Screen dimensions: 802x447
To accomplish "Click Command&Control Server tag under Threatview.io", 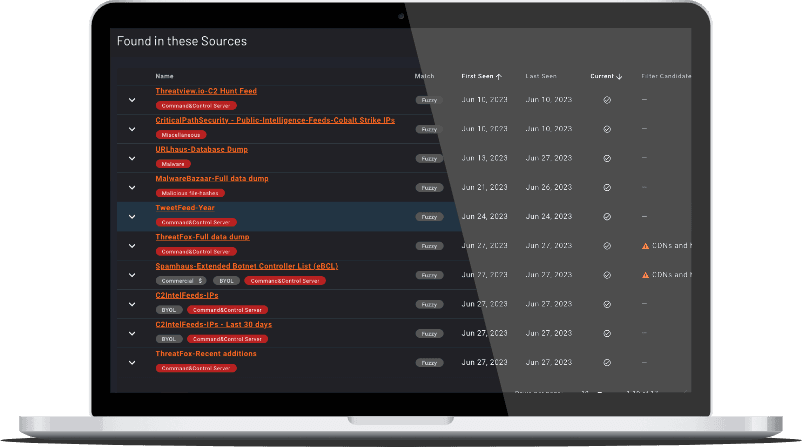I will click(x=196, y=106).
